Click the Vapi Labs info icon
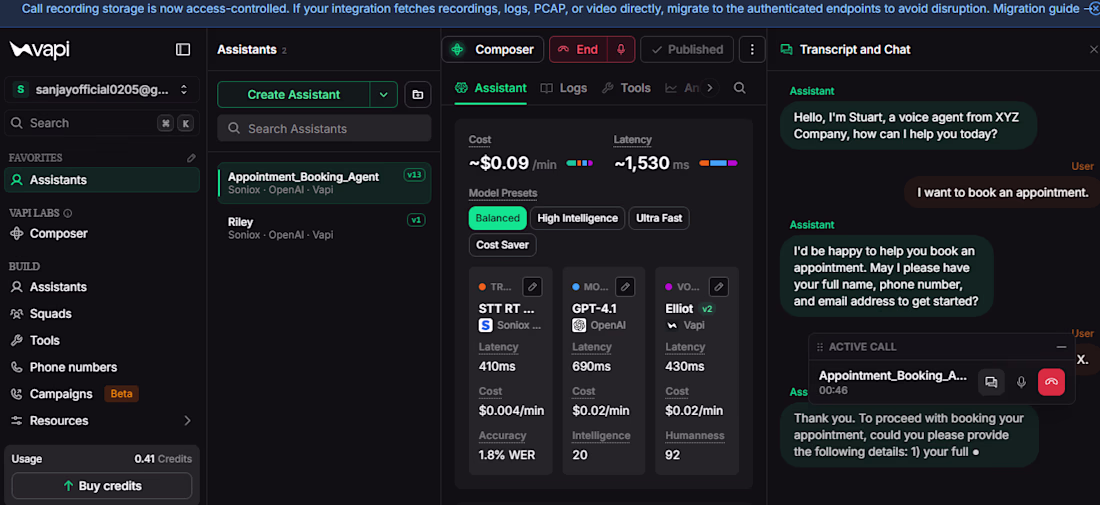1100x505 pixels. [67, 213]
